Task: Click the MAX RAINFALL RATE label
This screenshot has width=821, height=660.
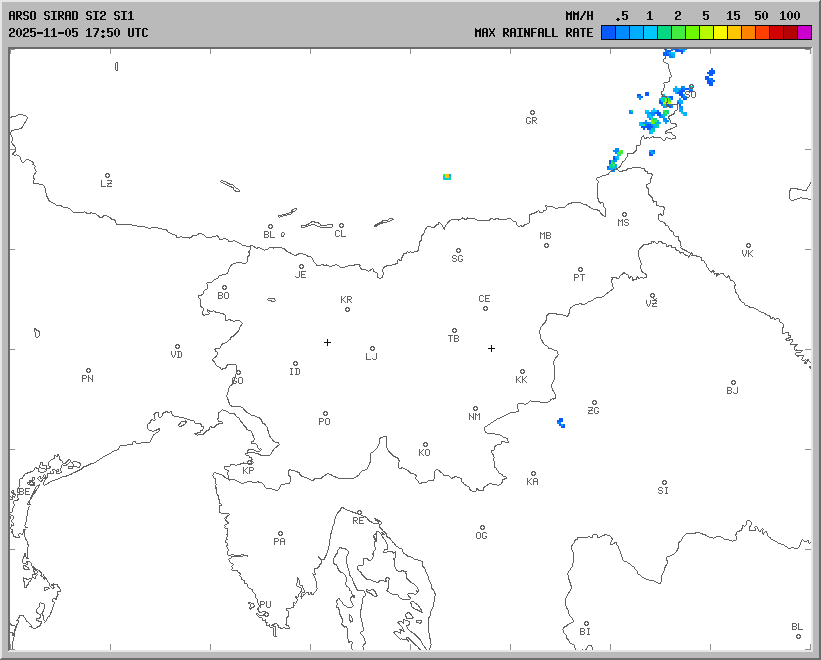Action: click(534, 33)
